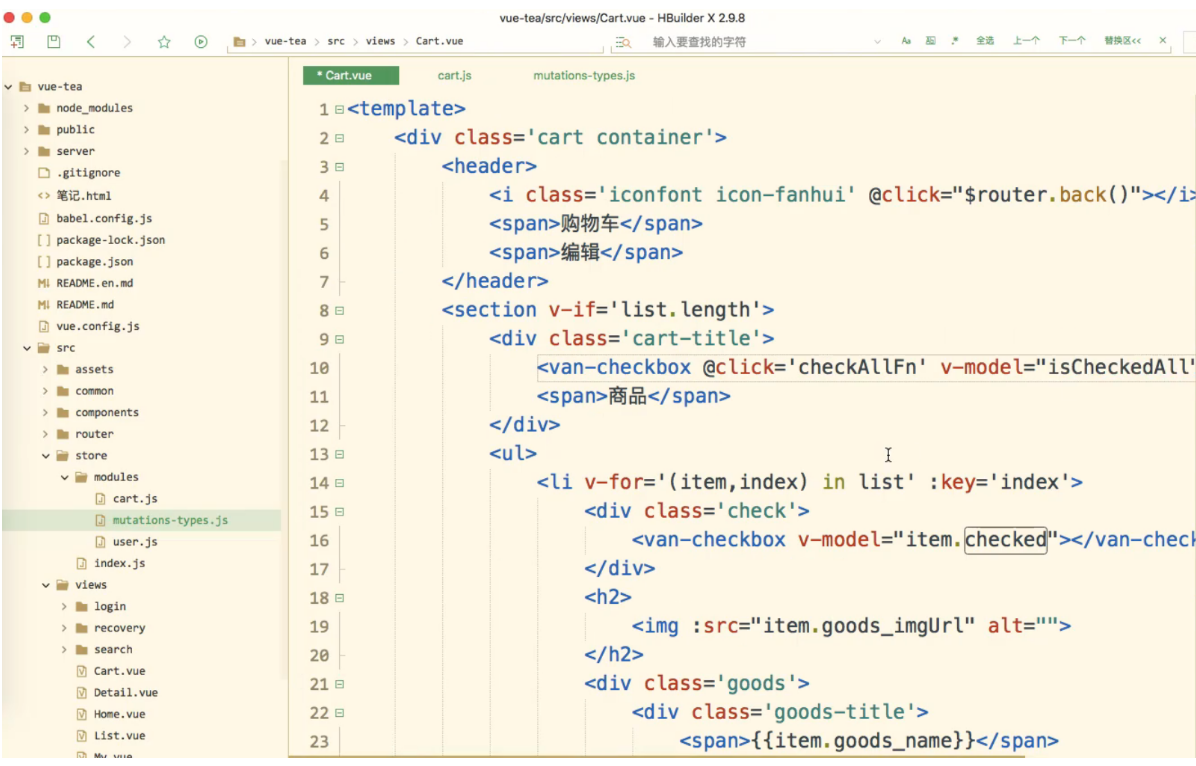Screen dimensions: 1196x766
Task: Expand the public folder
Action: (27, 130)
